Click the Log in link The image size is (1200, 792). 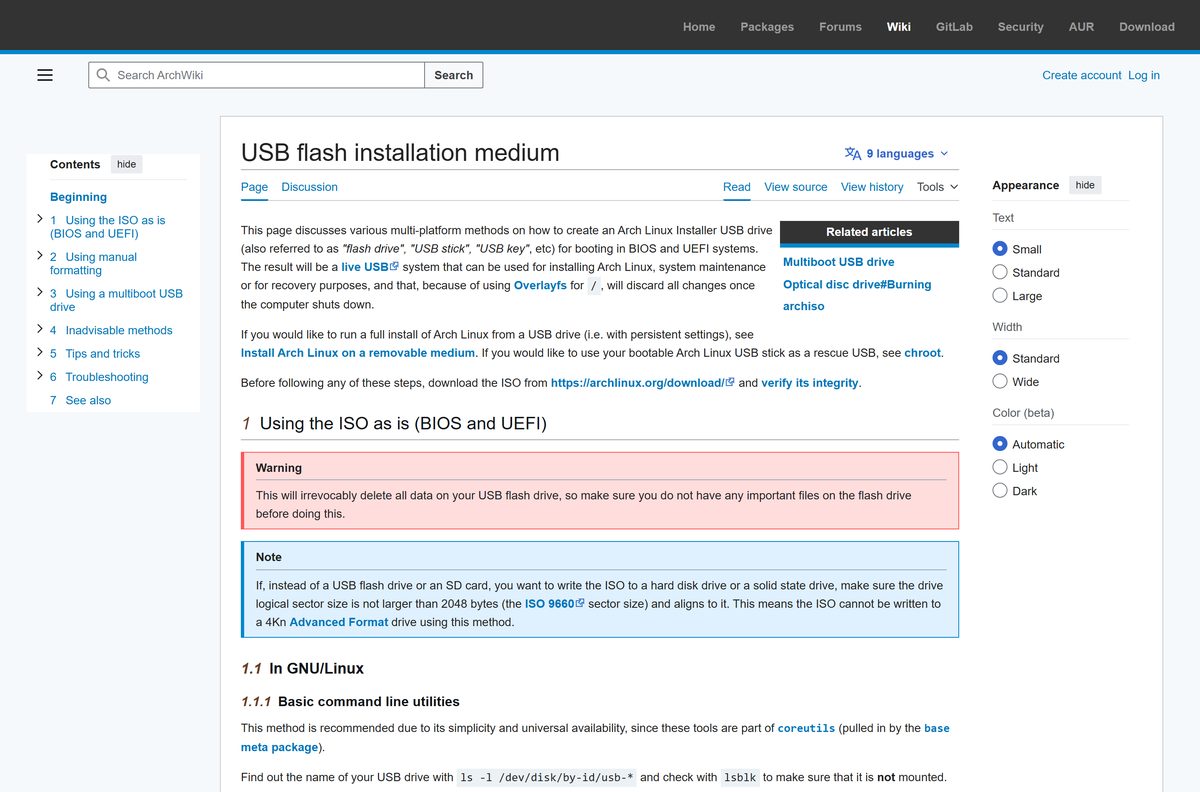click(x=1144, y=75)
